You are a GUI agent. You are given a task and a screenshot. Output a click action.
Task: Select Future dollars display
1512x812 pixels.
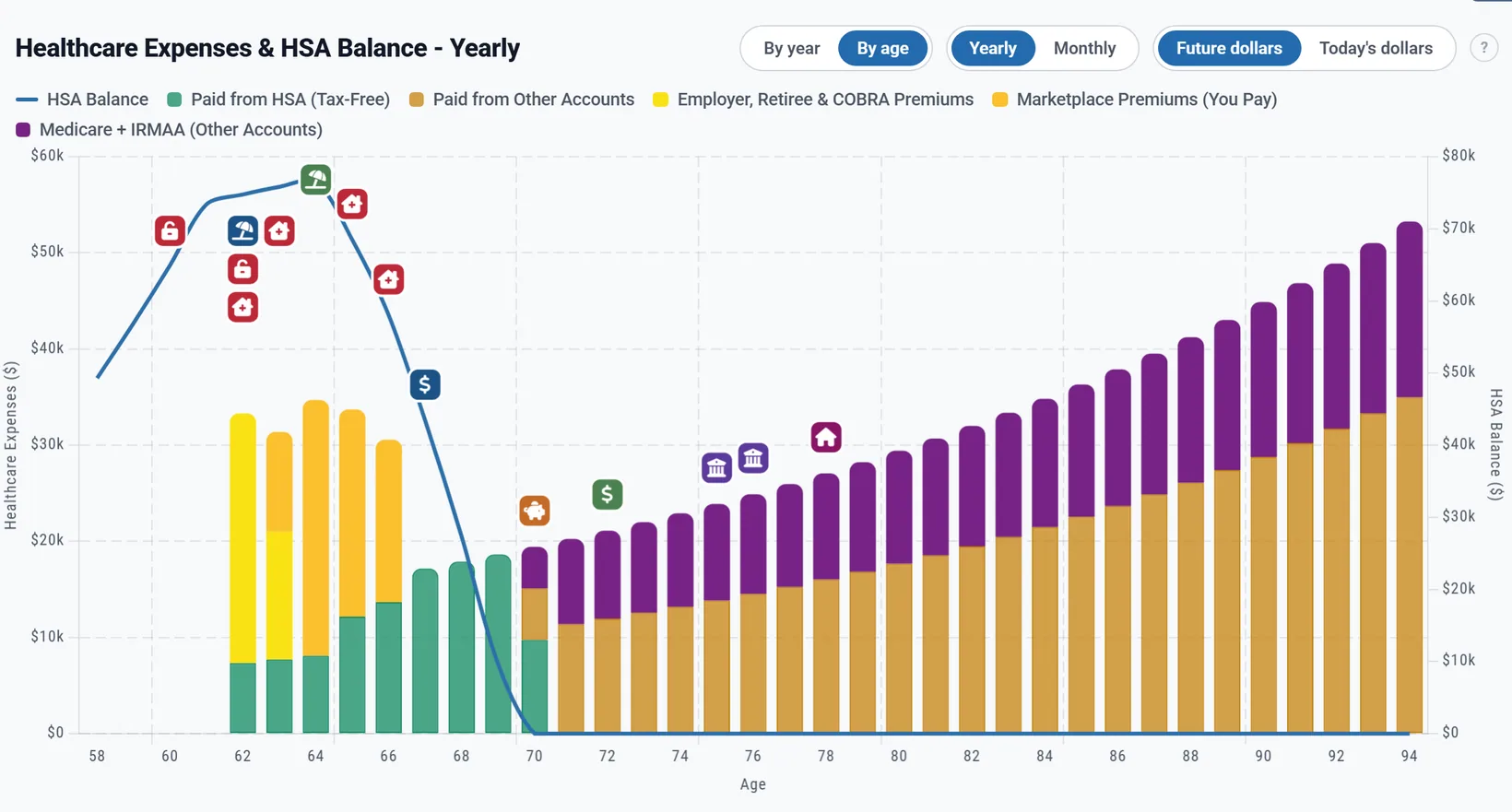(x=1229, y=48)
